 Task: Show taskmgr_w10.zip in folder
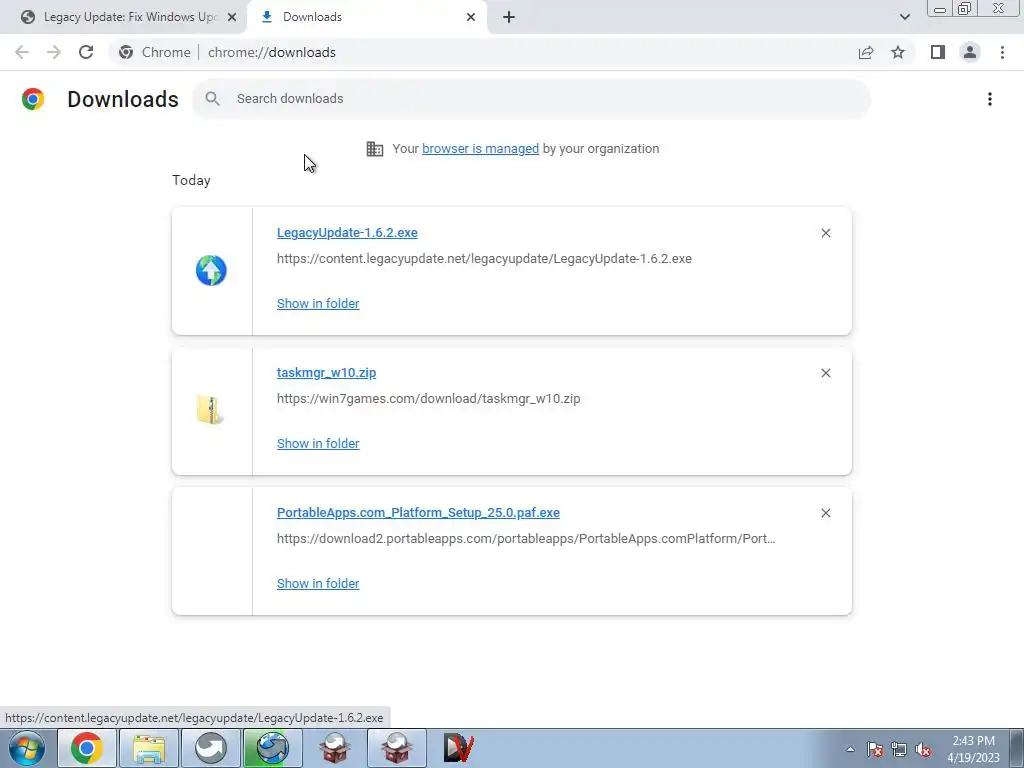pos(318,443)
